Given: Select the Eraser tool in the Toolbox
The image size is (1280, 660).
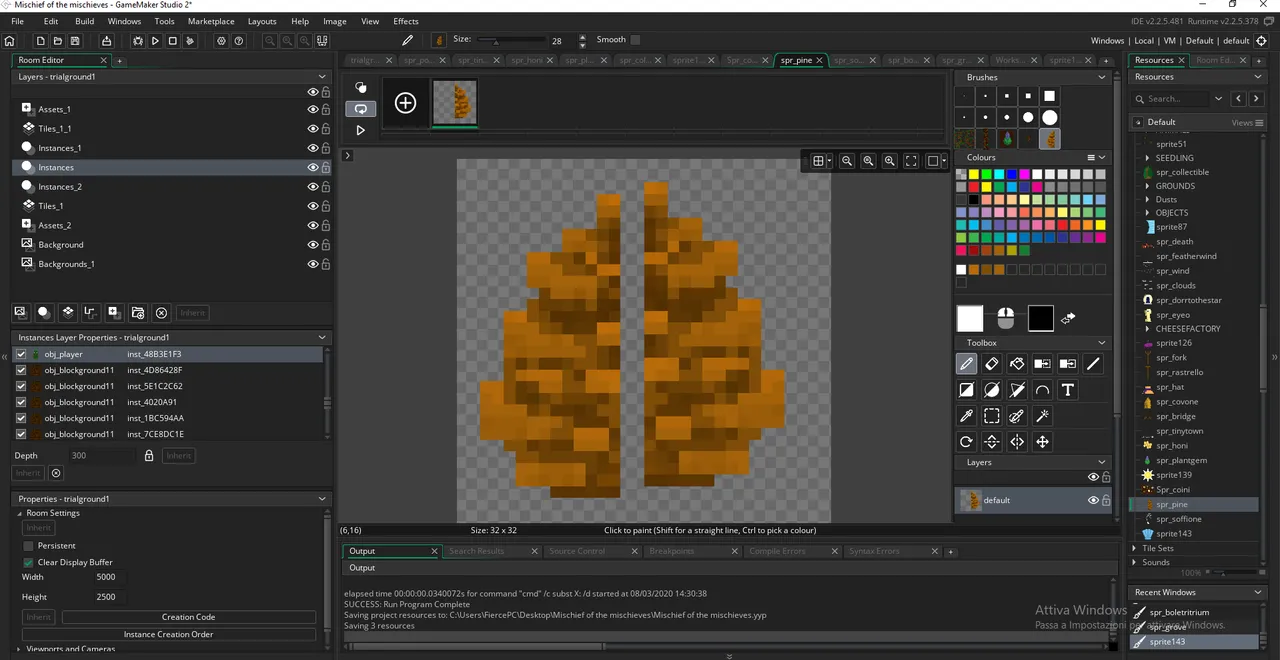Looking at the screenshot, I should point(992,364).
